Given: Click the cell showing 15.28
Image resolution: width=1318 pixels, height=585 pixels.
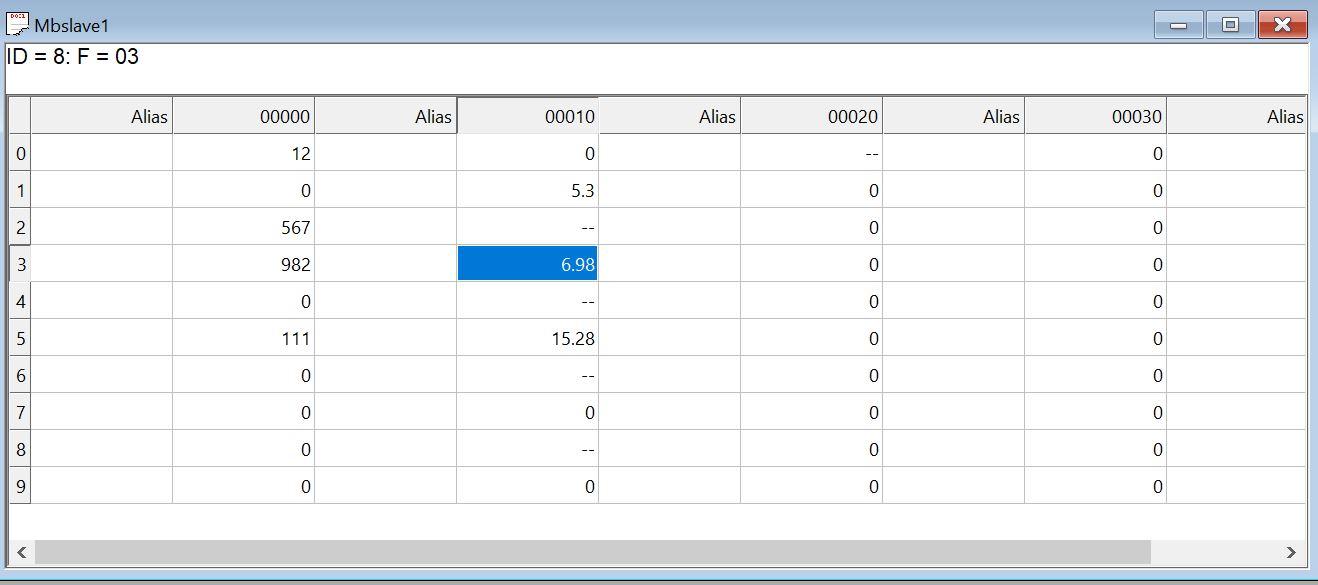Looking at the screenshot, I should (x=527, y=338).
